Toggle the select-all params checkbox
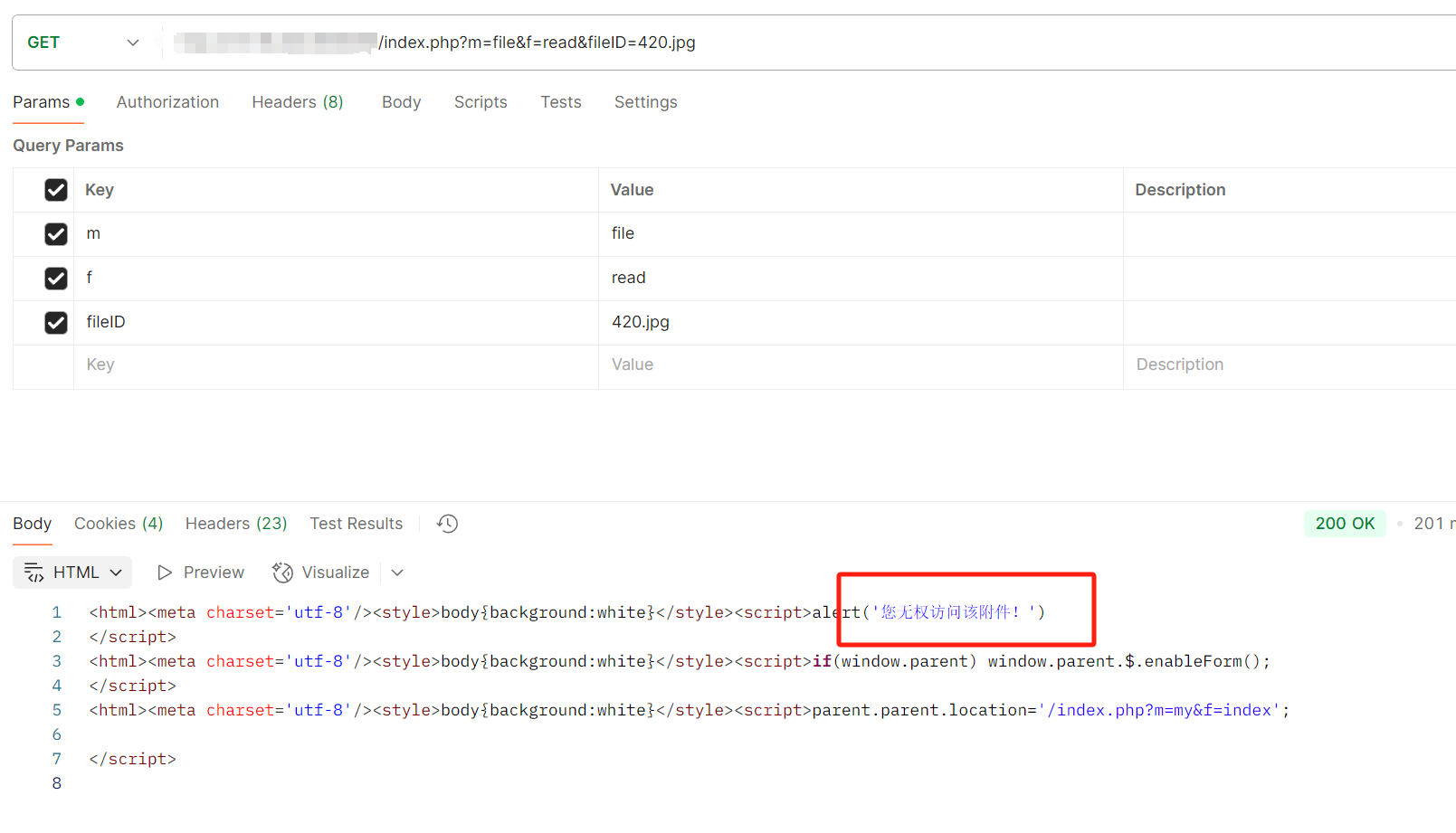 [56, 190]
